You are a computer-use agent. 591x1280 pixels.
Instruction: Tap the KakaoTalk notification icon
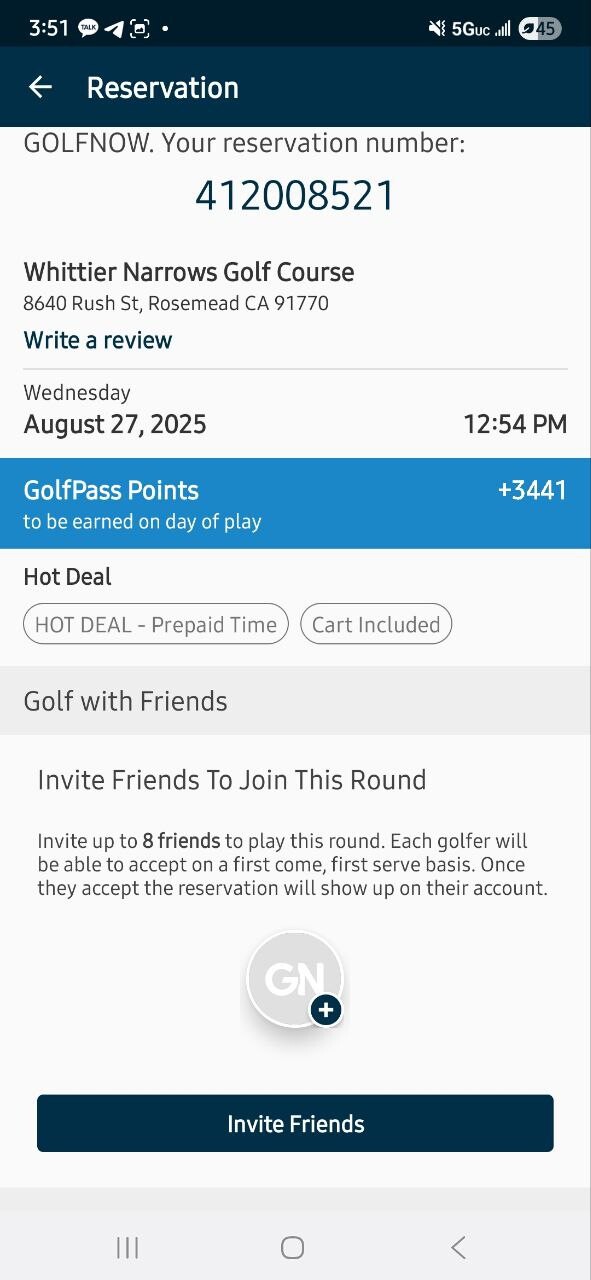pos(88,29)
